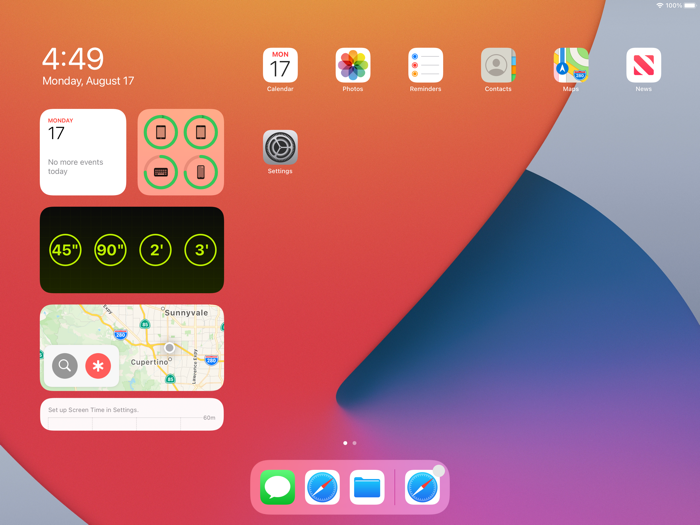700x525 pixels.
Task: Open Safari left of Files in dock
Action: (x=322, y=487)
